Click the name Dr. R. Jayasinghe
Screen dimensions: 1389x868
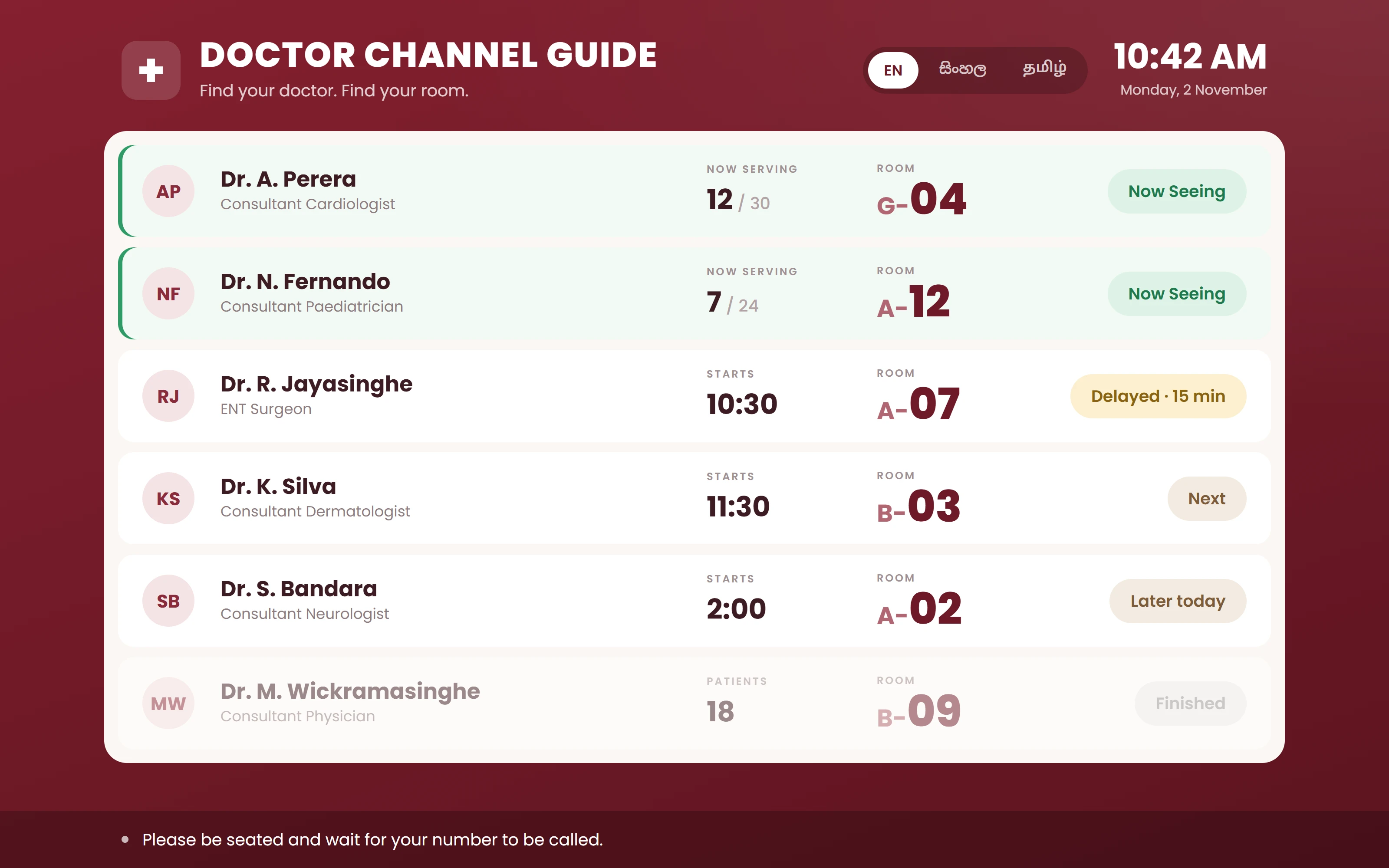(316, 384)
